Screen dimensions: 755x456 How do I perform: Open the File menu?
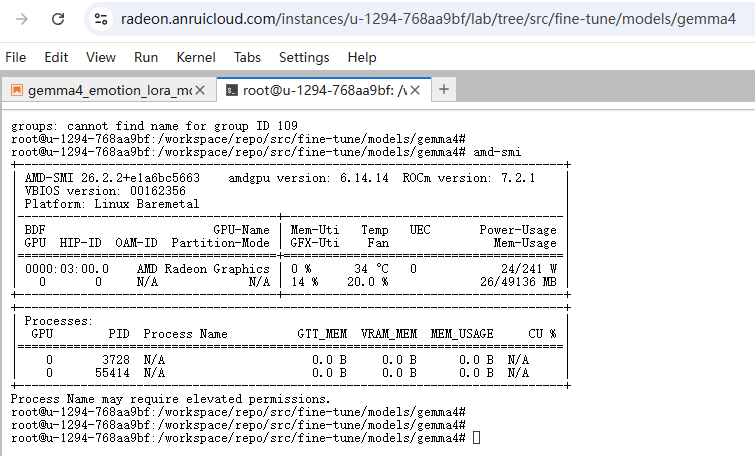coord(15,57)
